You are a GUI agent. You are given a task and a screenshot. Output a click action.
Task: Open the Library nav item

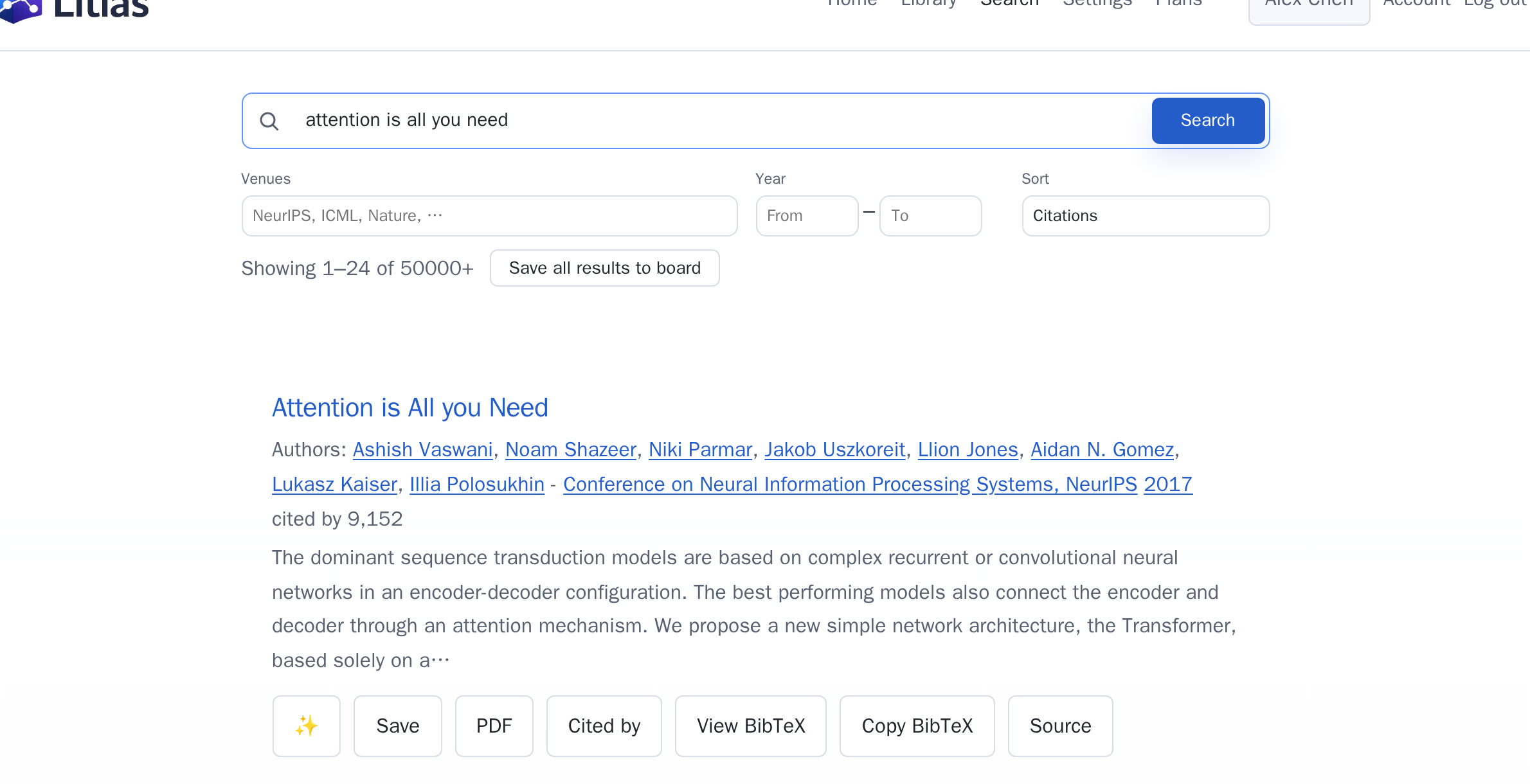[928, 3]
